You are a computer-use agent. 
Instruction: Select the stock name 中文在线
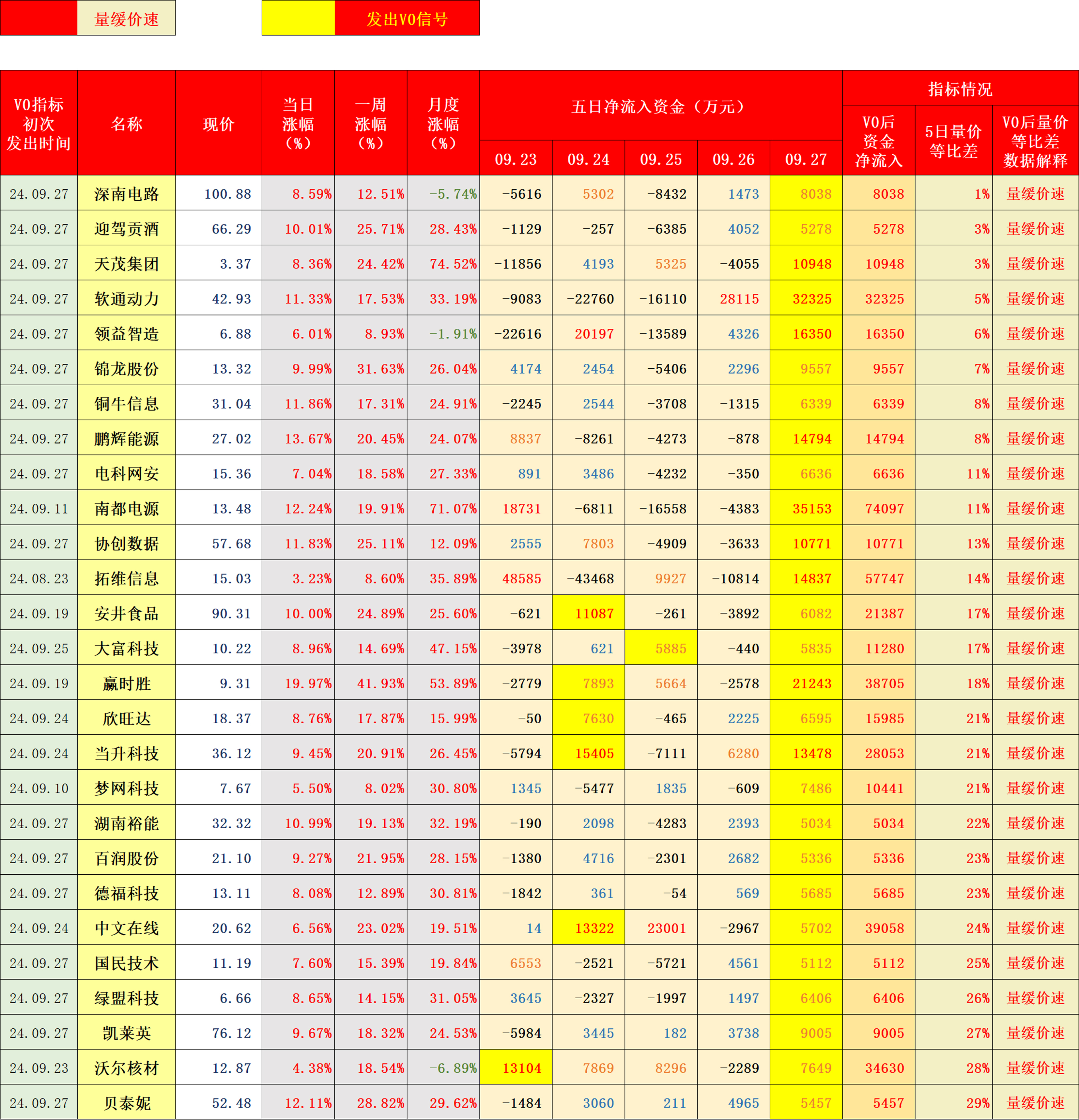point(126,928)
